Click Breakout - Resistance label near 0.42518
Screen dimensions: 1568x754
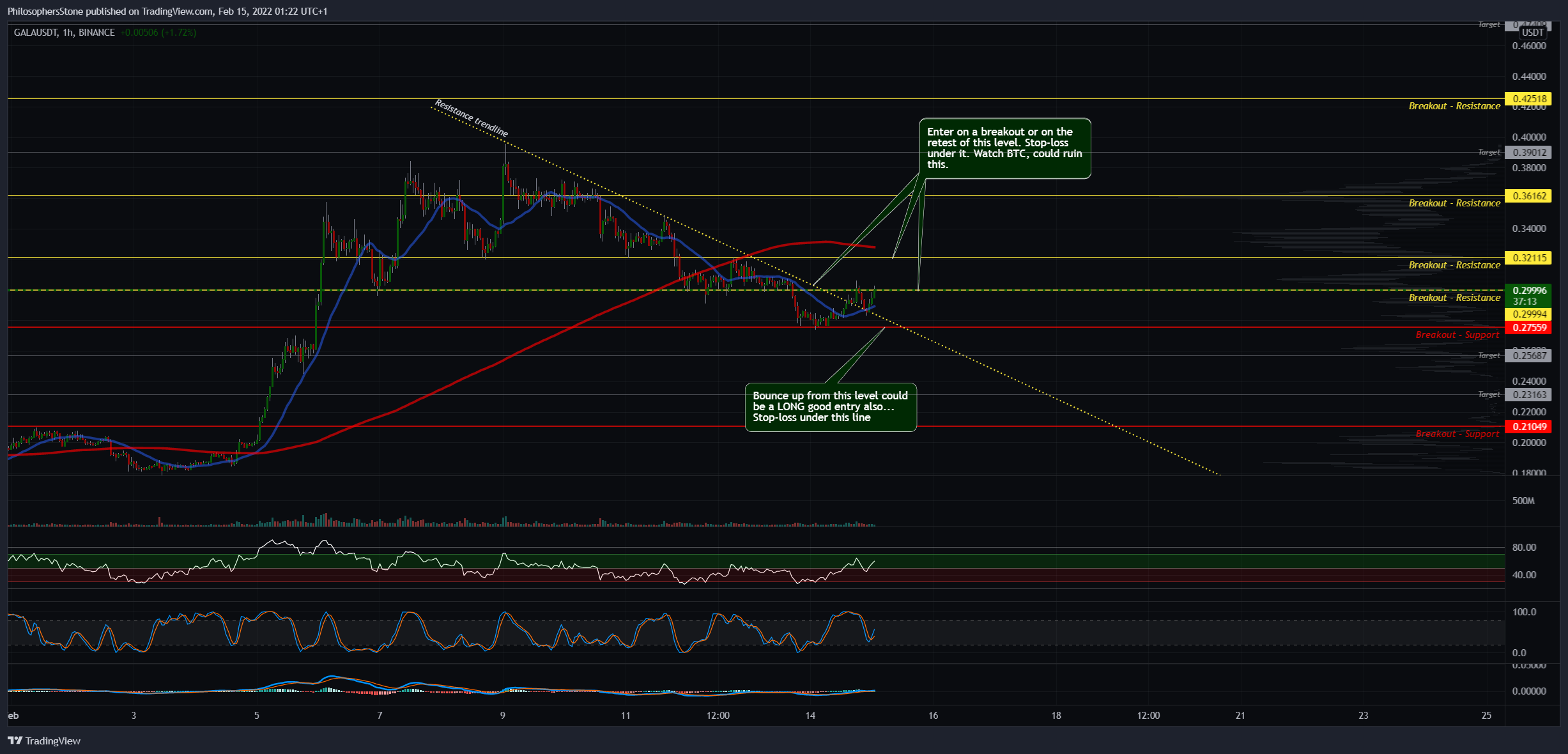(x=1454, y=106)
